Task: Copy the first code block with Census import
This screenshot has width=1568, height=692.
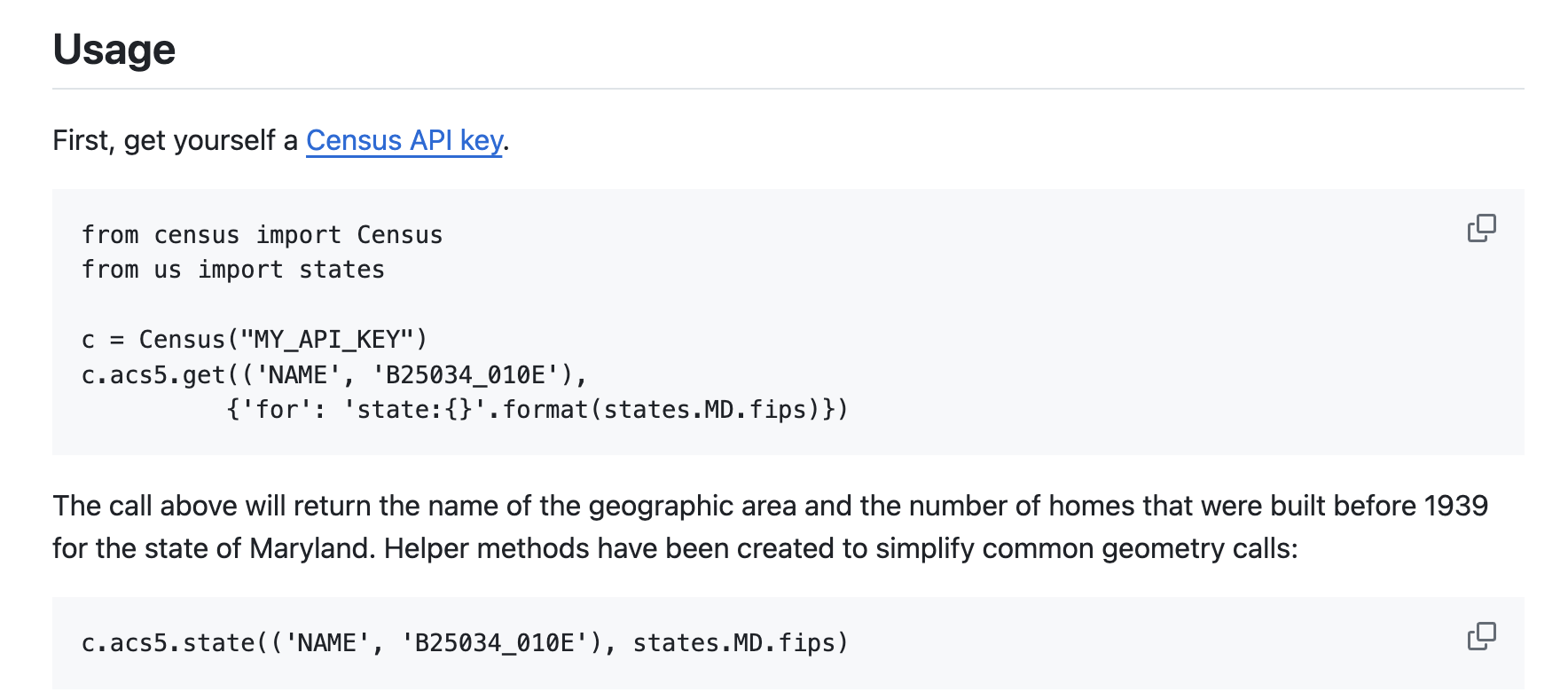Action: tap(1481, 228)
